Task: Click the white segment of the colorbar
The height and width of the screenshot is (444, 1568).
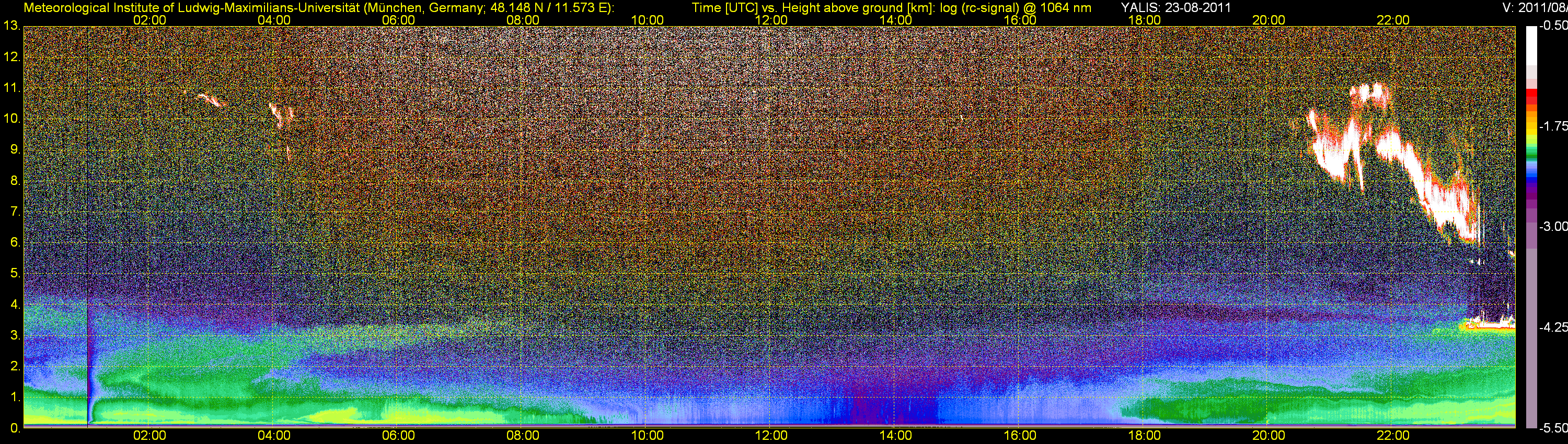Action: 1531,45
